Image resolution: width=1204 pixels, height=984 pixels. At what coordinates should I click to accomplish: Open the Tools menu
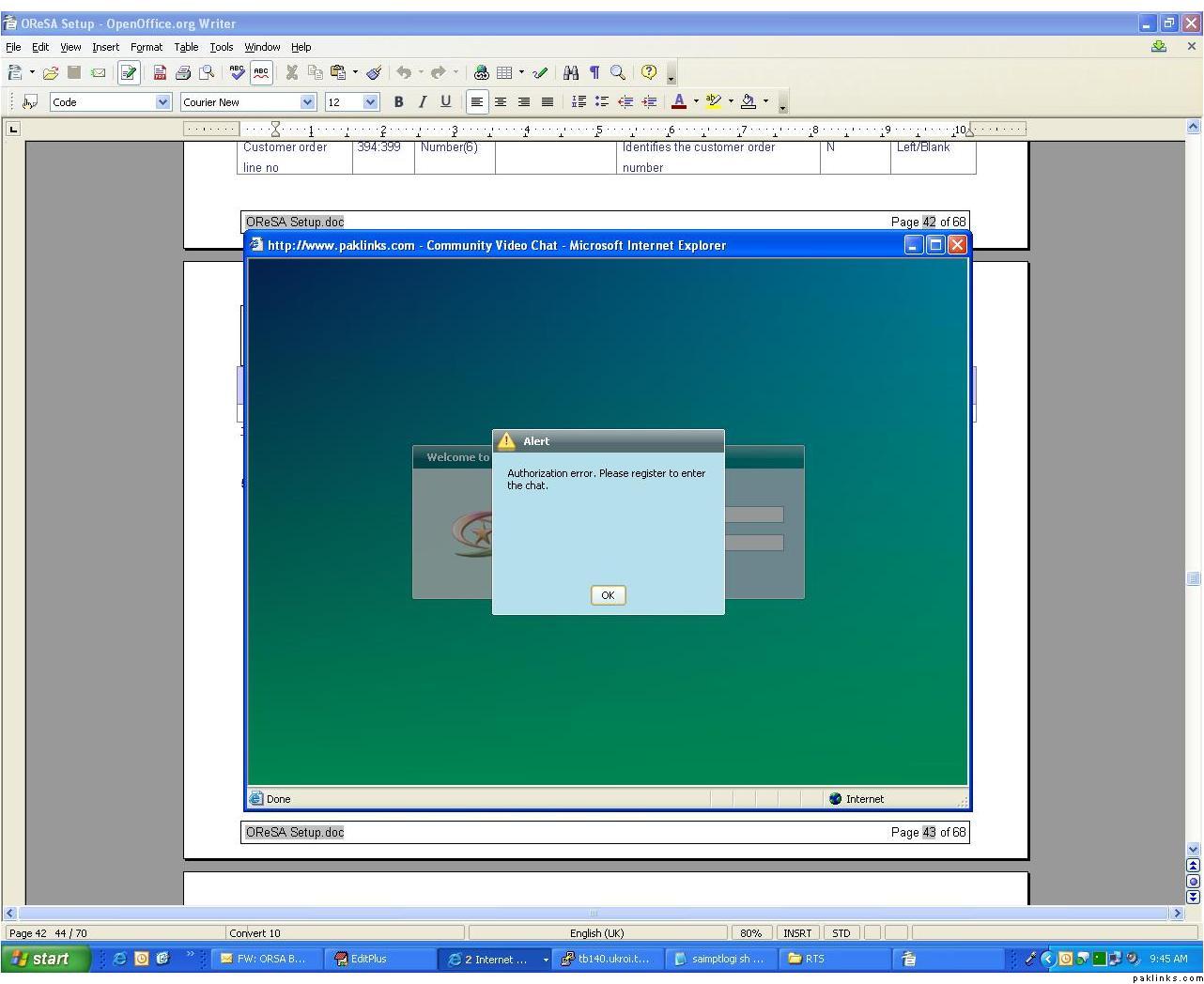click(221, 47)
